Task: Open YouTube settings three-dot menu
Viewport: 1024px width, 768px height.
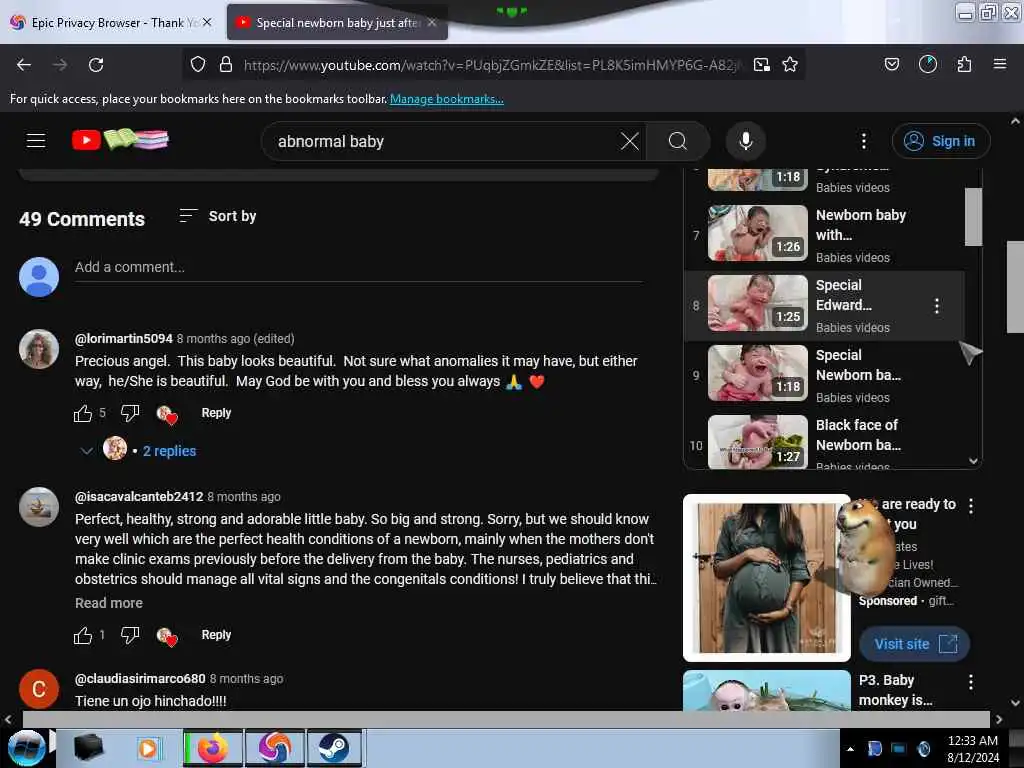Action: pyautogui.click(x=863, y=141)
